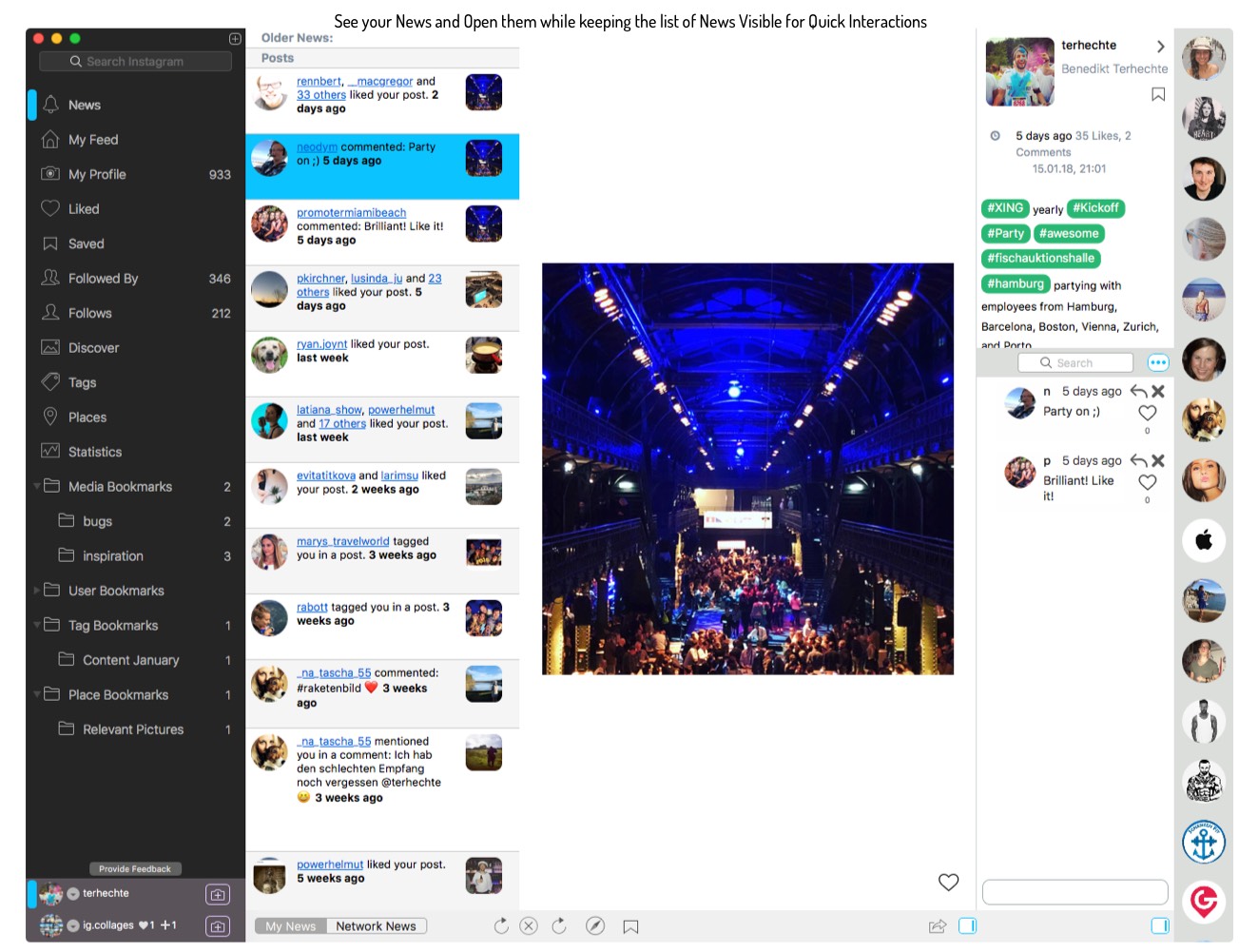
Task: Open My Feed in sidebar
Action: tap(135, 140)
